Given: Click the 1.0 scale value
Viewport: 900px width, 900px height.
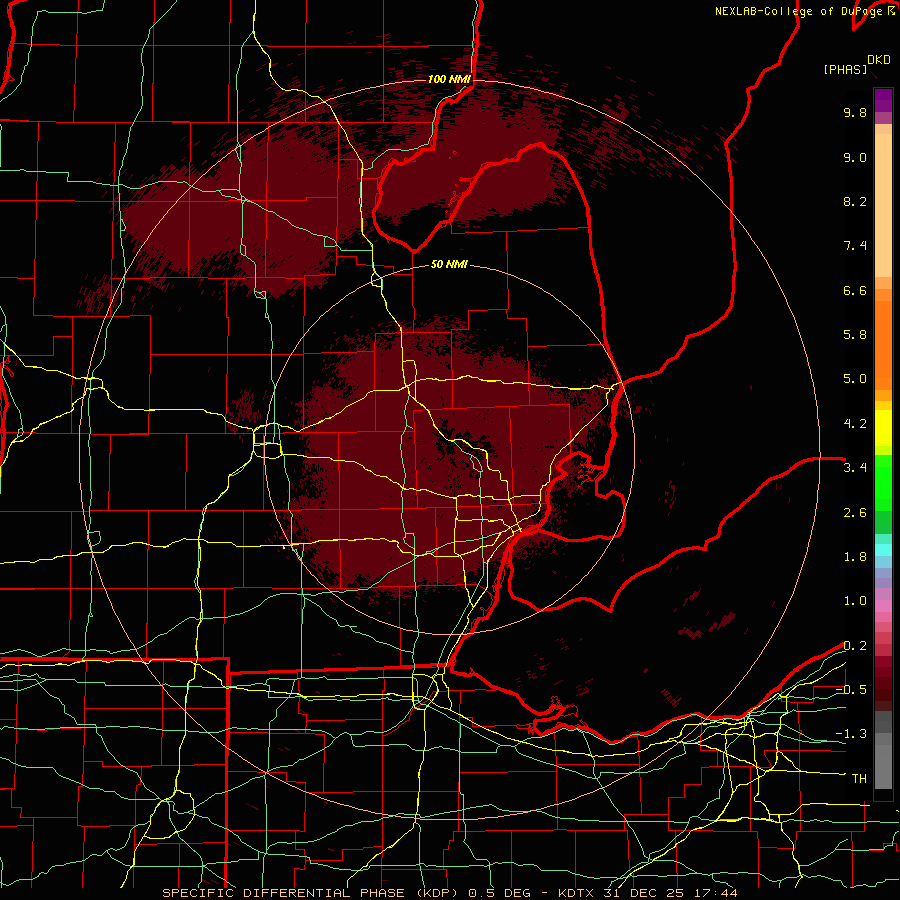Looking at the screenshot, I should 855,601.
